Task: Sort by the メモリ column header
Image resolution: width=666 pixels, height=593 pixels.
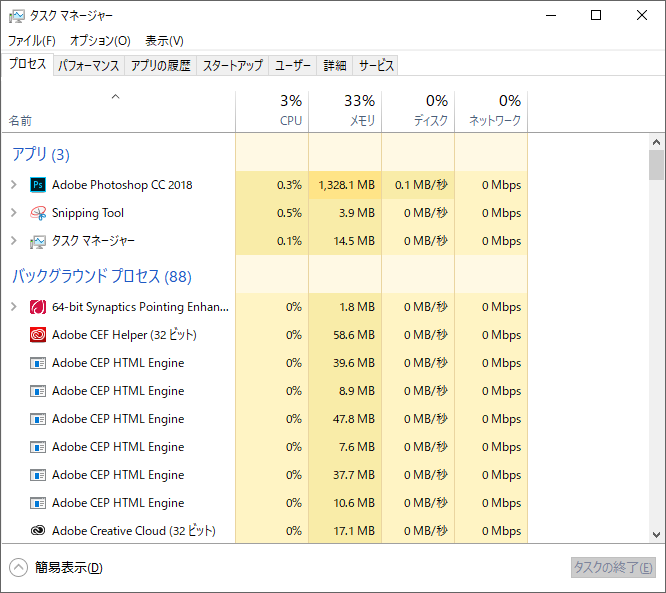Action: [345, 112]
